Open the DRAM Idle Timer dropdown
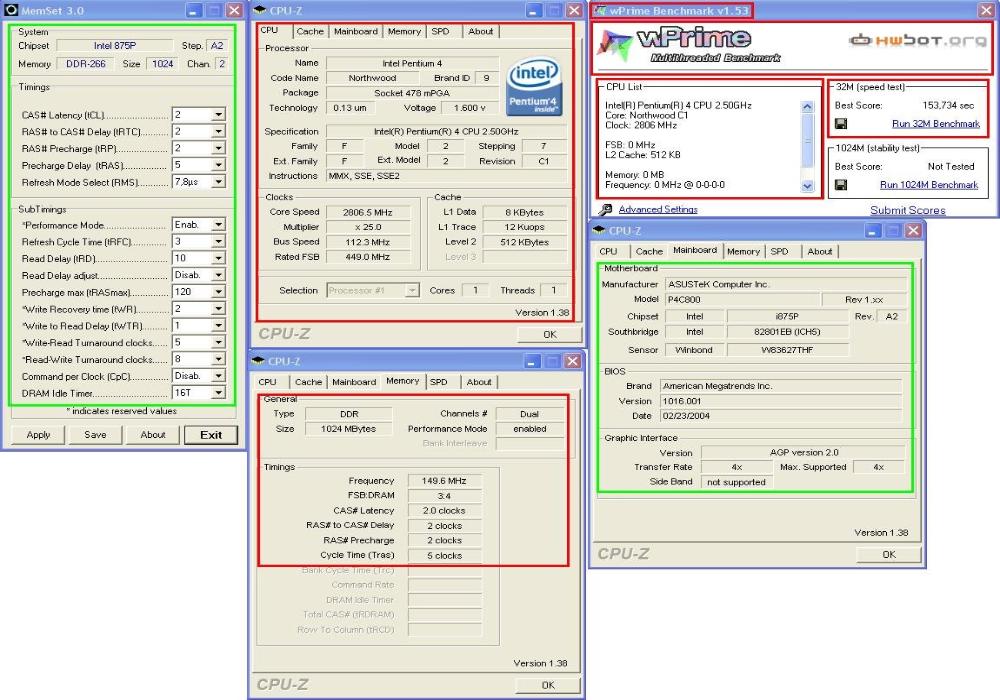Screen dimensions: 1000x700 (218, 393)
